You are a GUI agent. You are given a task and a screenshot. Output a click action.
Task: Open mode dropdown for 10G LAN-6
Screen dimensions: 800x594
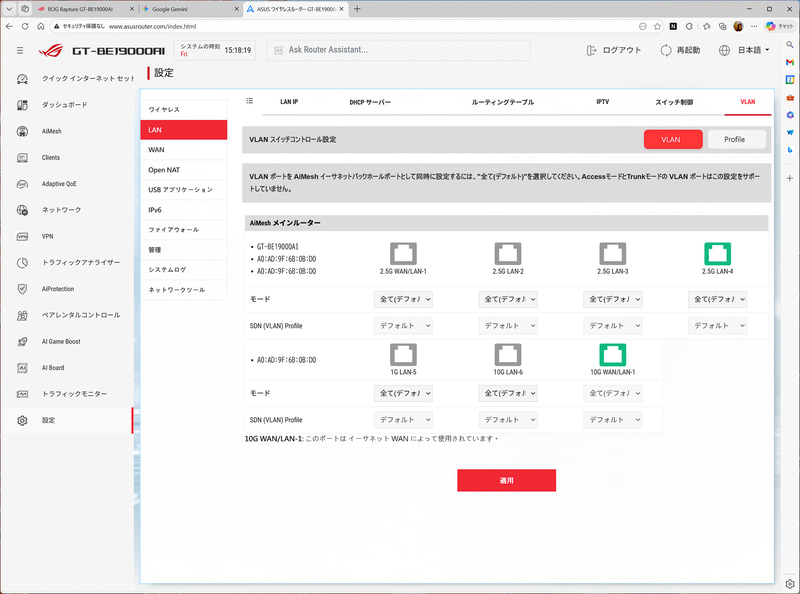coord(508,393)
